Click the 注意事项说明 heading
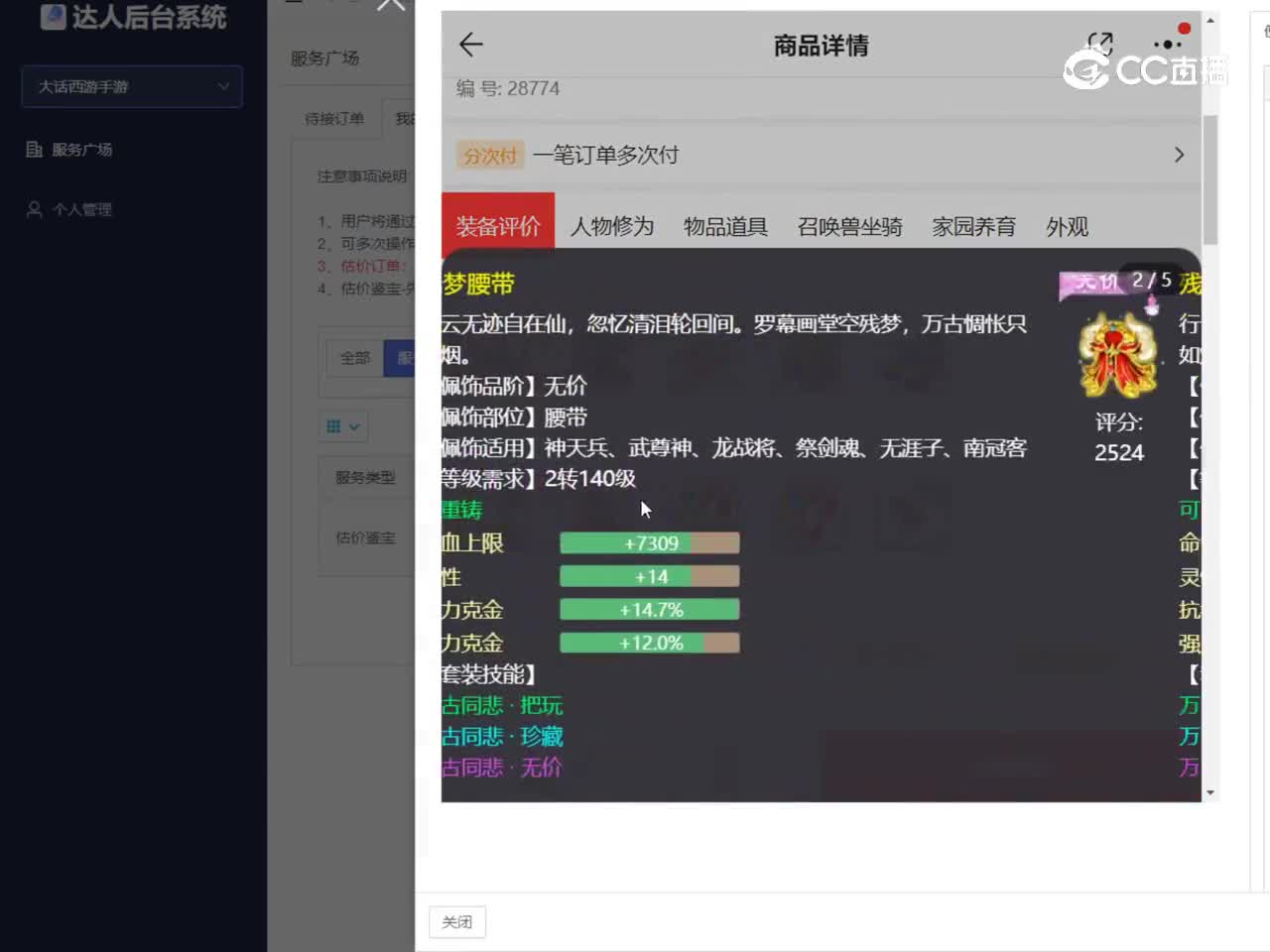1270x952 pixels. [x=361, y=177]
